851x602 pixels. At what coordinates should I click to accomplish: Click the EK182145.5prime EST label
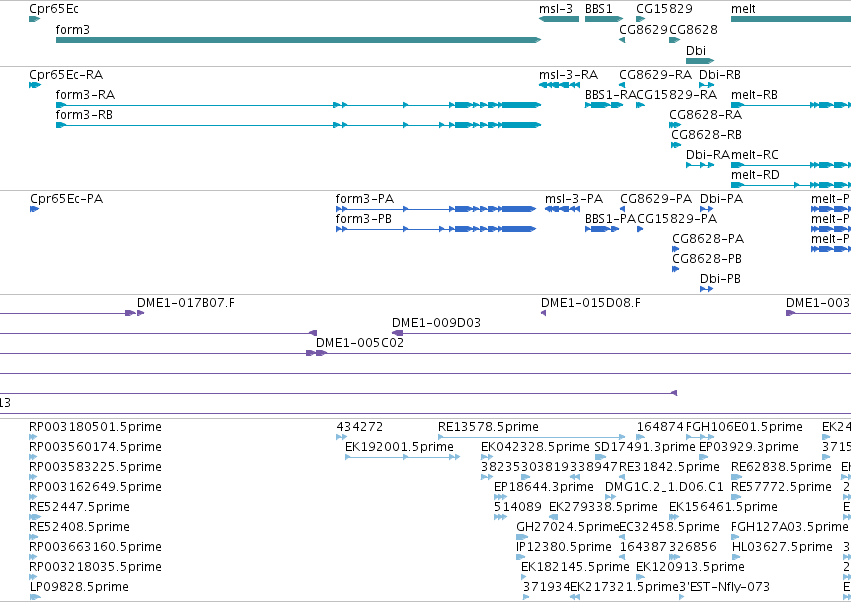tap(575, 567)
